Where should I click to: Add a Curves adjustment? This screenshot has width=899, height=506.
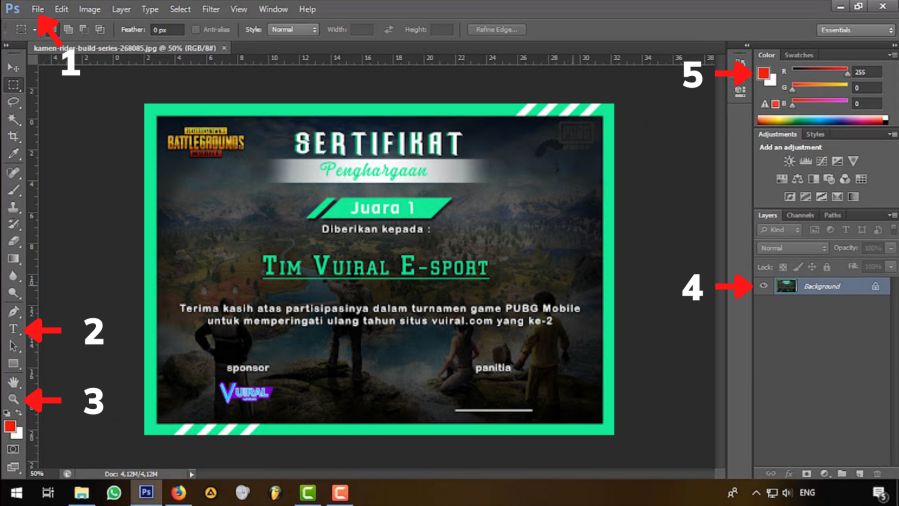[x=822, y=161]
